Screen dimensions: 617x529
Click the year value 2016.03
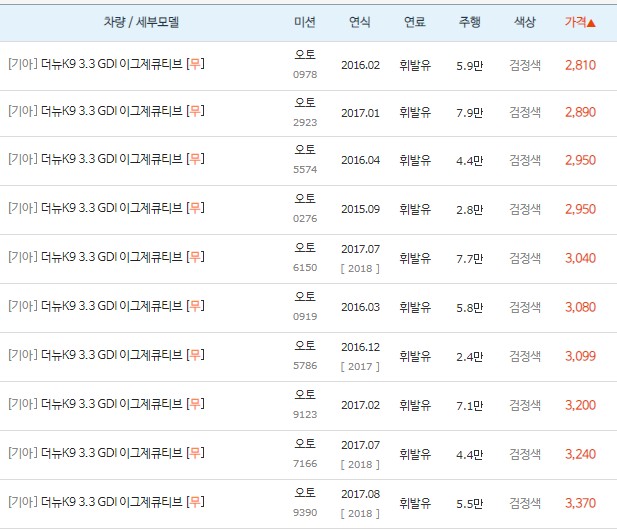360,307
